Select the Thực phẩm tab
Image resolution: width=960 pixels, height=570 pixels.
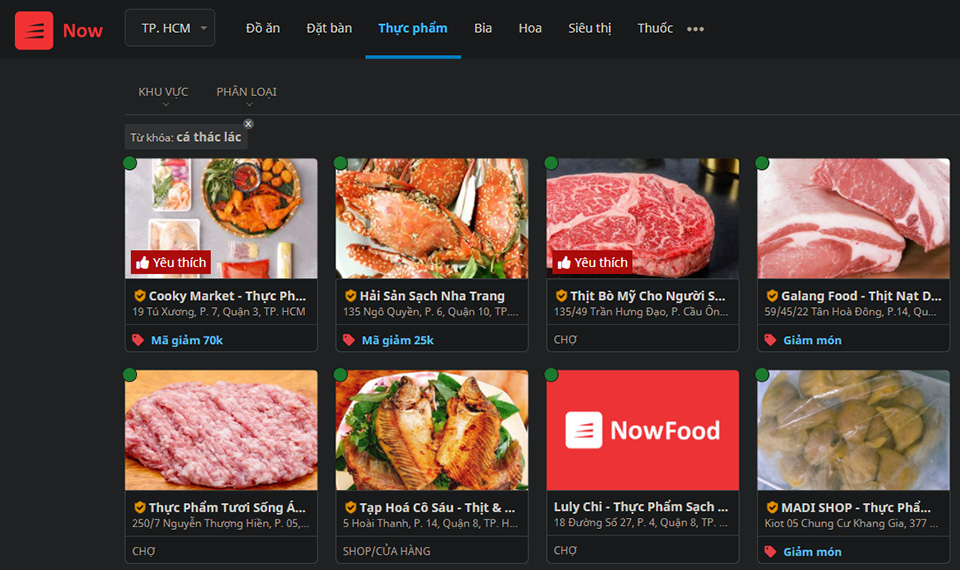(413, 28)
